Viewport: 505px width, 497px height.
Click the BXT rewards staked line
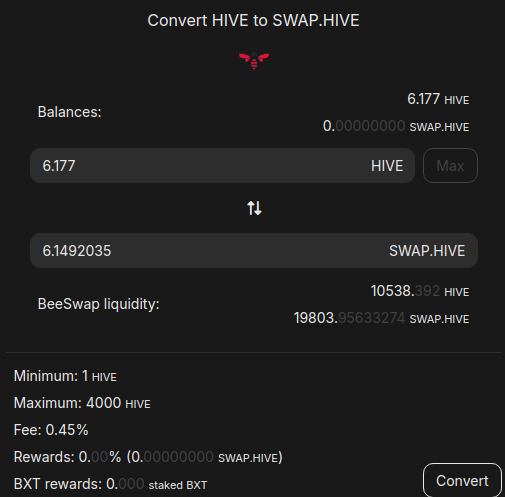[x=110, y=484]
